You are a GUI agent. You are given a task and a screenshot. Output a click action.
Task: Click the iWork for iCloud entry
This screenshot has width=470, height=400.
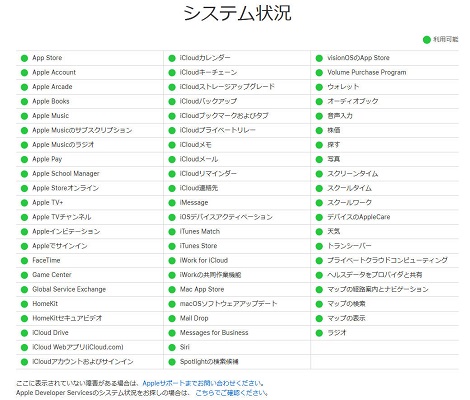(x=204, y=260)
